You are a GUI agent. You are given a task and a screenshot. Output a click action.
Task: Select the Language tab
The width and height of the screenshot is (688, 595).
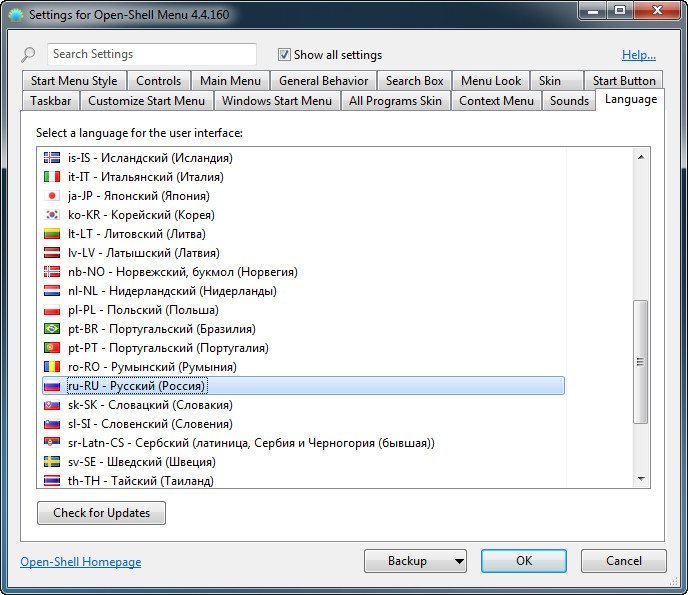(631, 99)
